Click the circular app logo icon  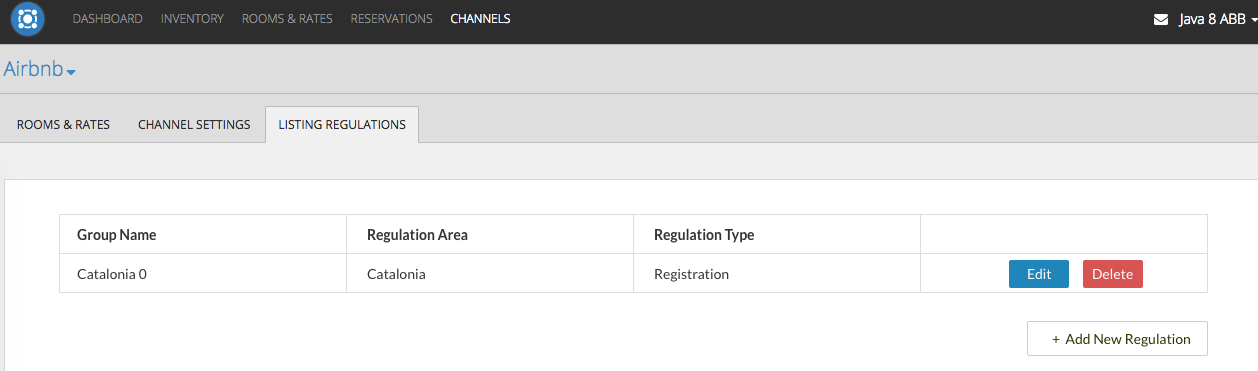pyautogui.click(x=28, y=19)
